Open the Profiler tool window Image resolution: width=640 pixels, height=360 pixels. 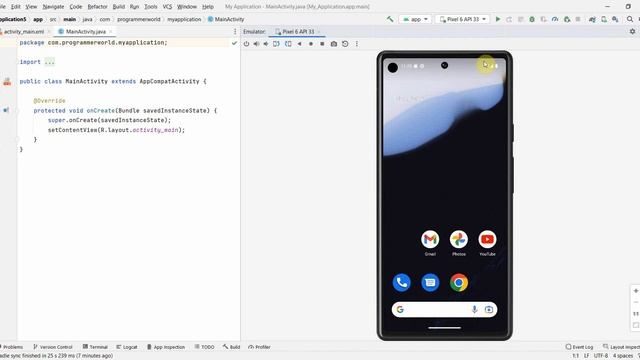click(259, 347)
